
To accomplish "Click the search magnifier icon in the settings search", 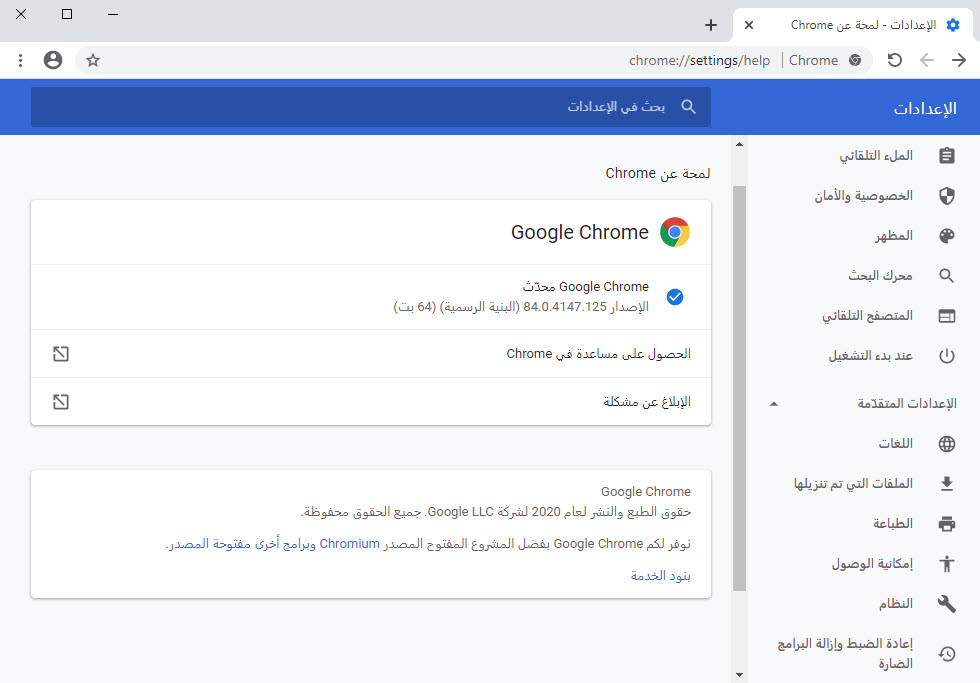I will pyautogui.click(x=688, y=107).
